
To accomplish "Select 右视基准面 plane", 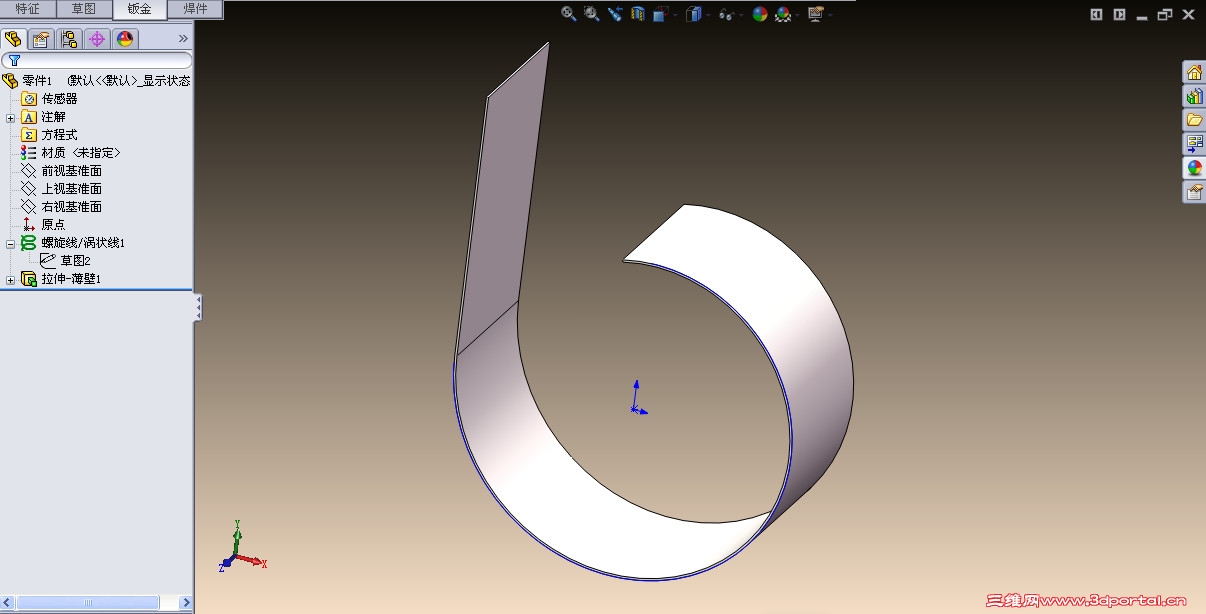I will 71,207.
